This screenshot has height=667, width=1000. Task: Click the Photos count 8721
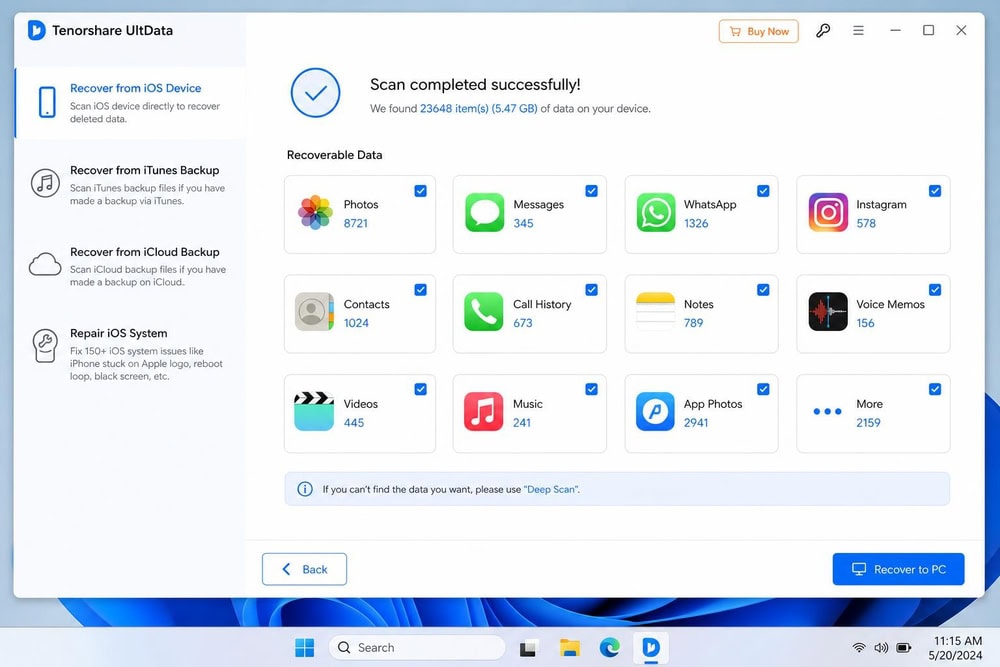point(356,223)
